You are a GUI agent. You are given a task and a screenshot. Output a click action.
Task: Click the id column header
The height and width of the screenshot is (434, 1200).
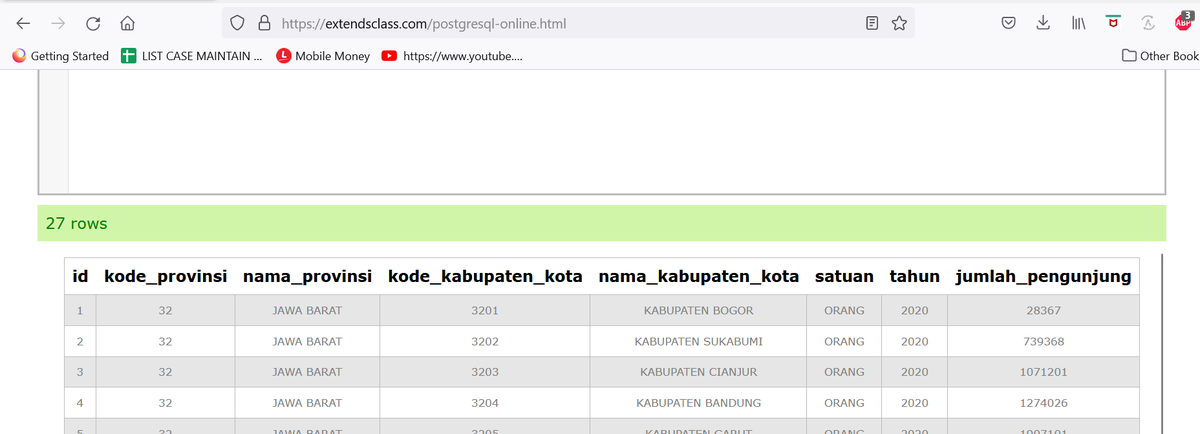(x=80, y=275)
